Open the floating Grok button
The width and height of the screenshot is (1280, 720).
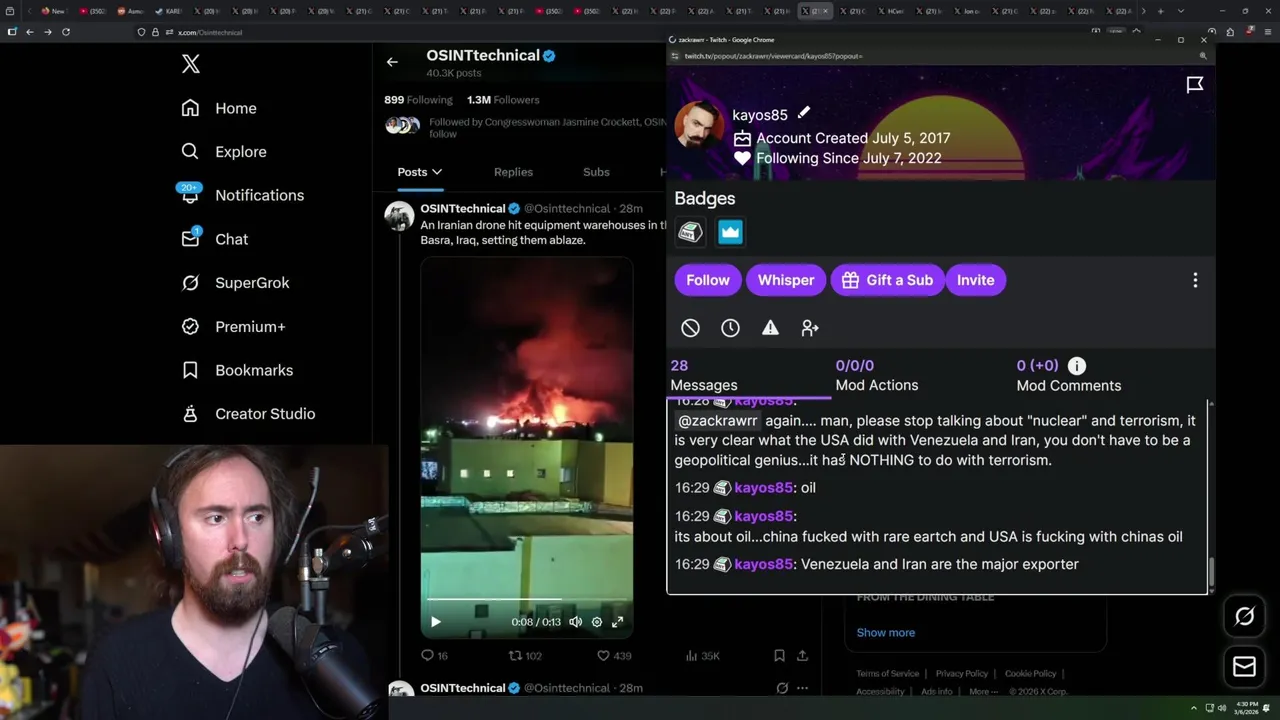pos(1244,617)
